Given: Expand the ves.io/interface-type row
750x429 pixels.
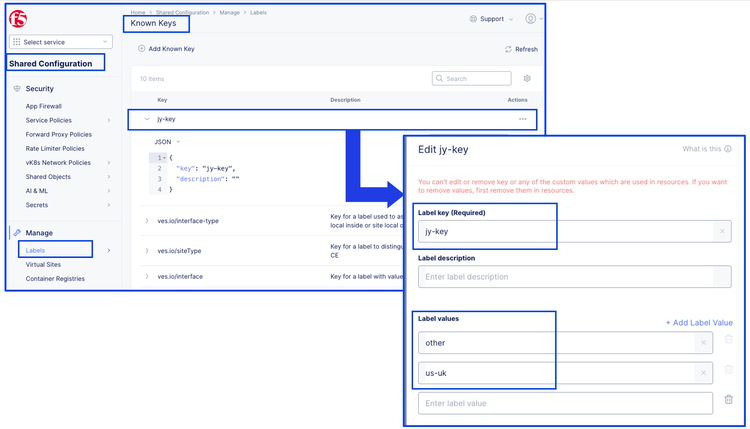Looking at the screenshot, I should point(147,221).
